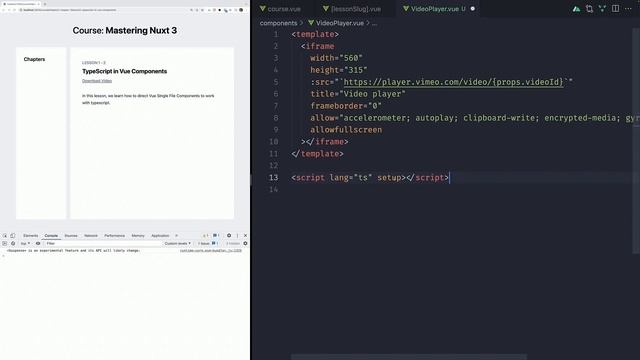Open DevTools customize kebab menu

tap(237, 236)
